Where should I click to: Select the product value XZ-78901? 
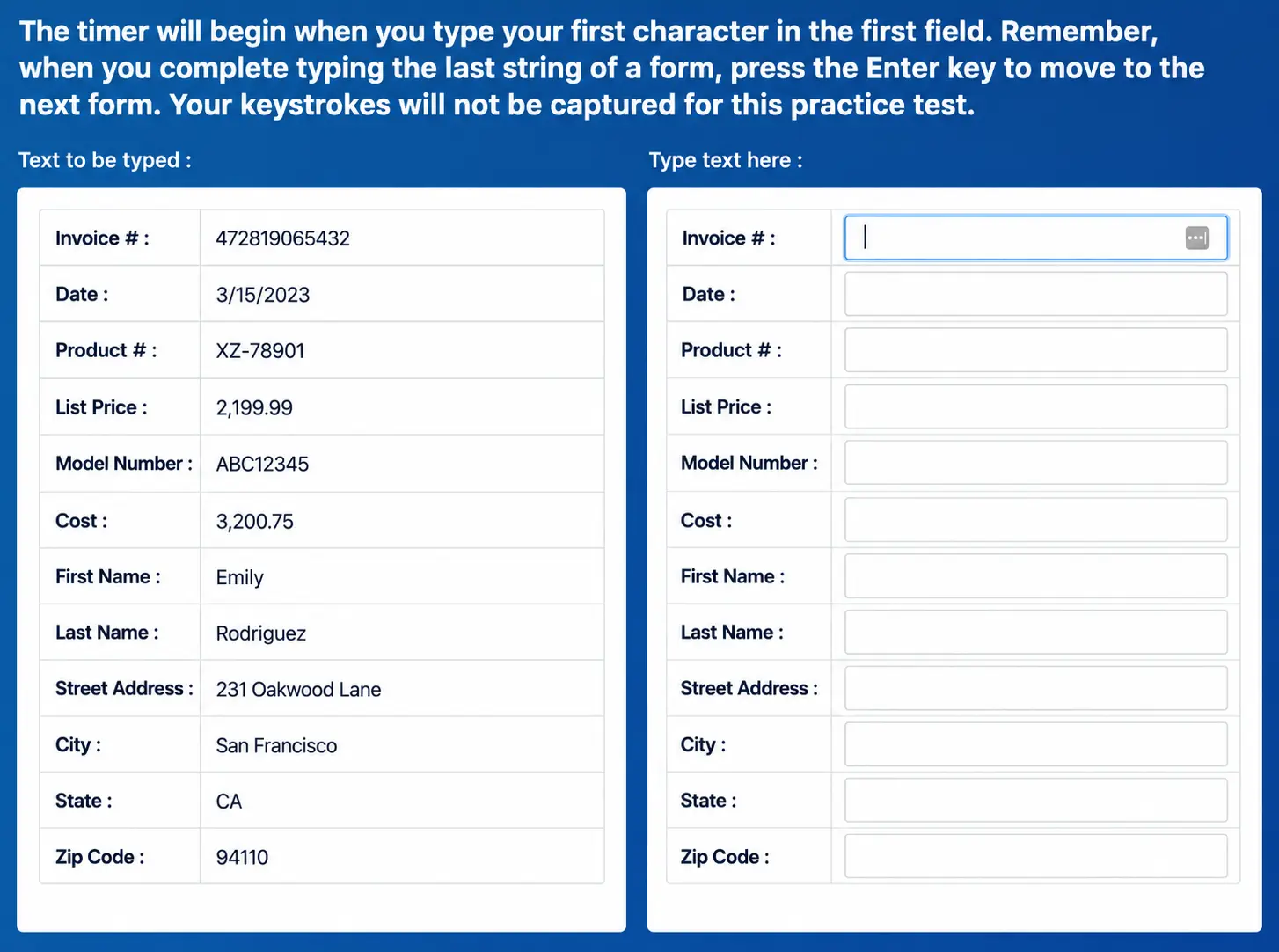pyautogui.click(x=260, y=351)
